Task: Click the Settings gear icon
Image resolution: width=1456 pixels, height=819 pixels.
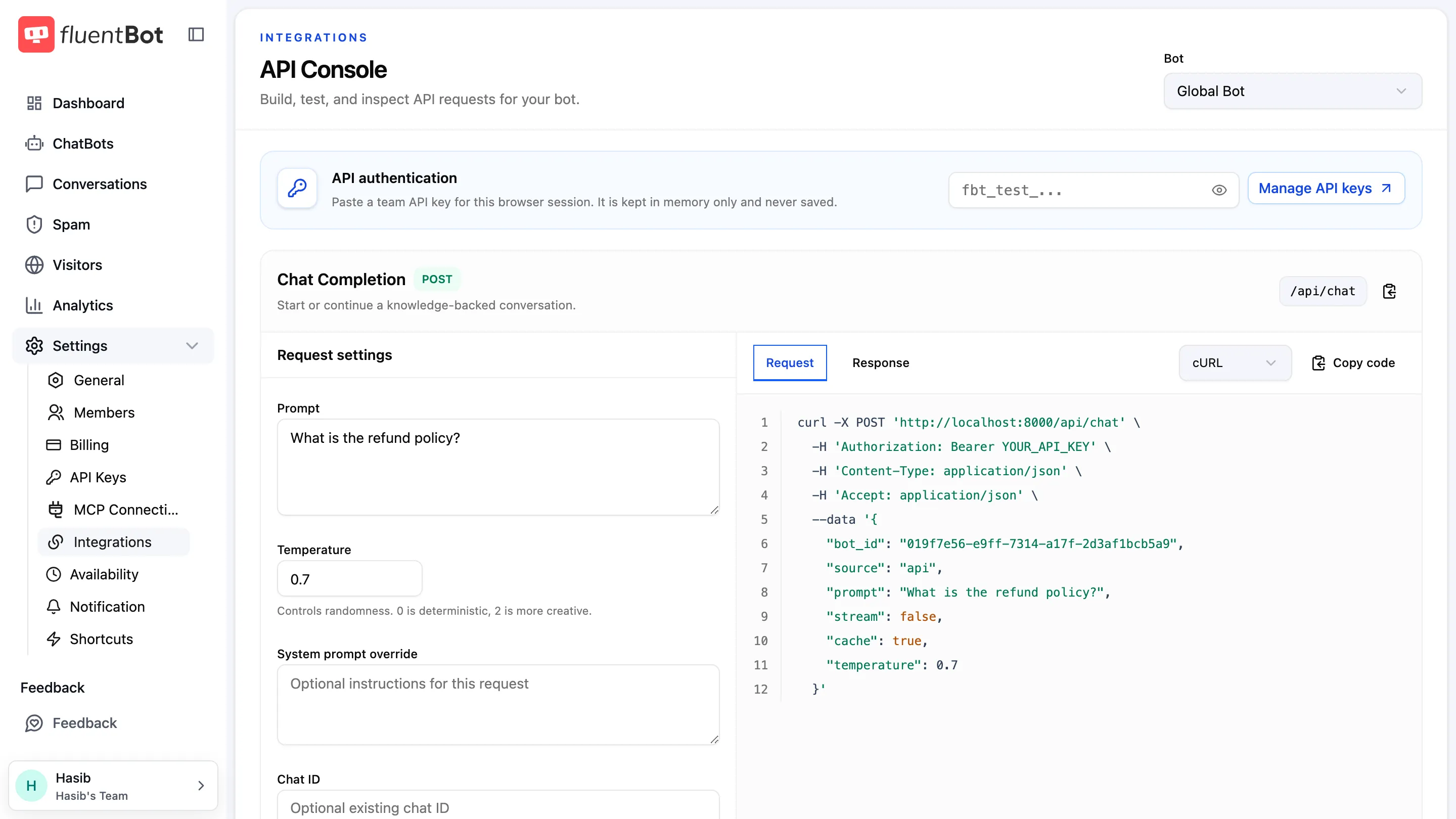Action: tap(34, 346)
